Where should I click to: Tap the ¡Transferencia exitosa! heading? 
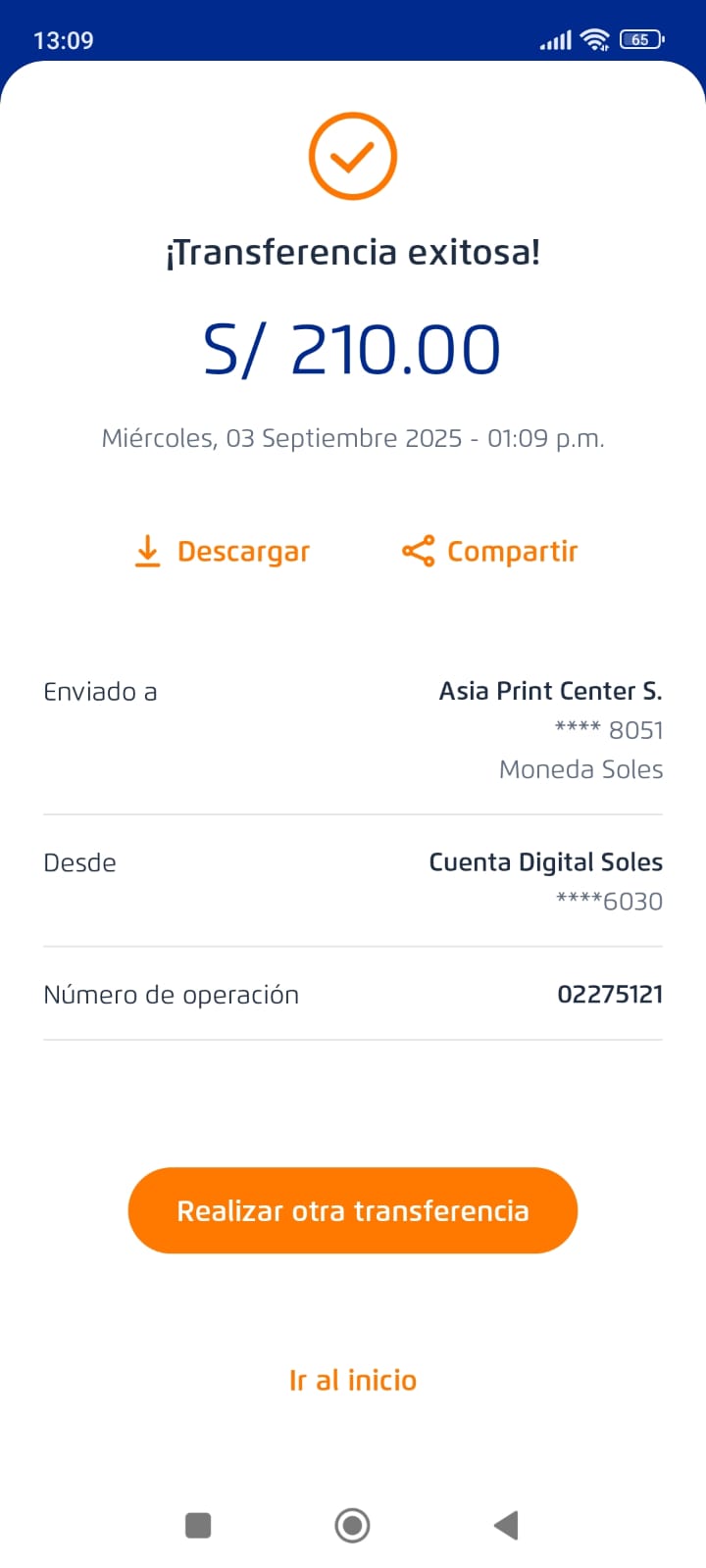(353, 253)
